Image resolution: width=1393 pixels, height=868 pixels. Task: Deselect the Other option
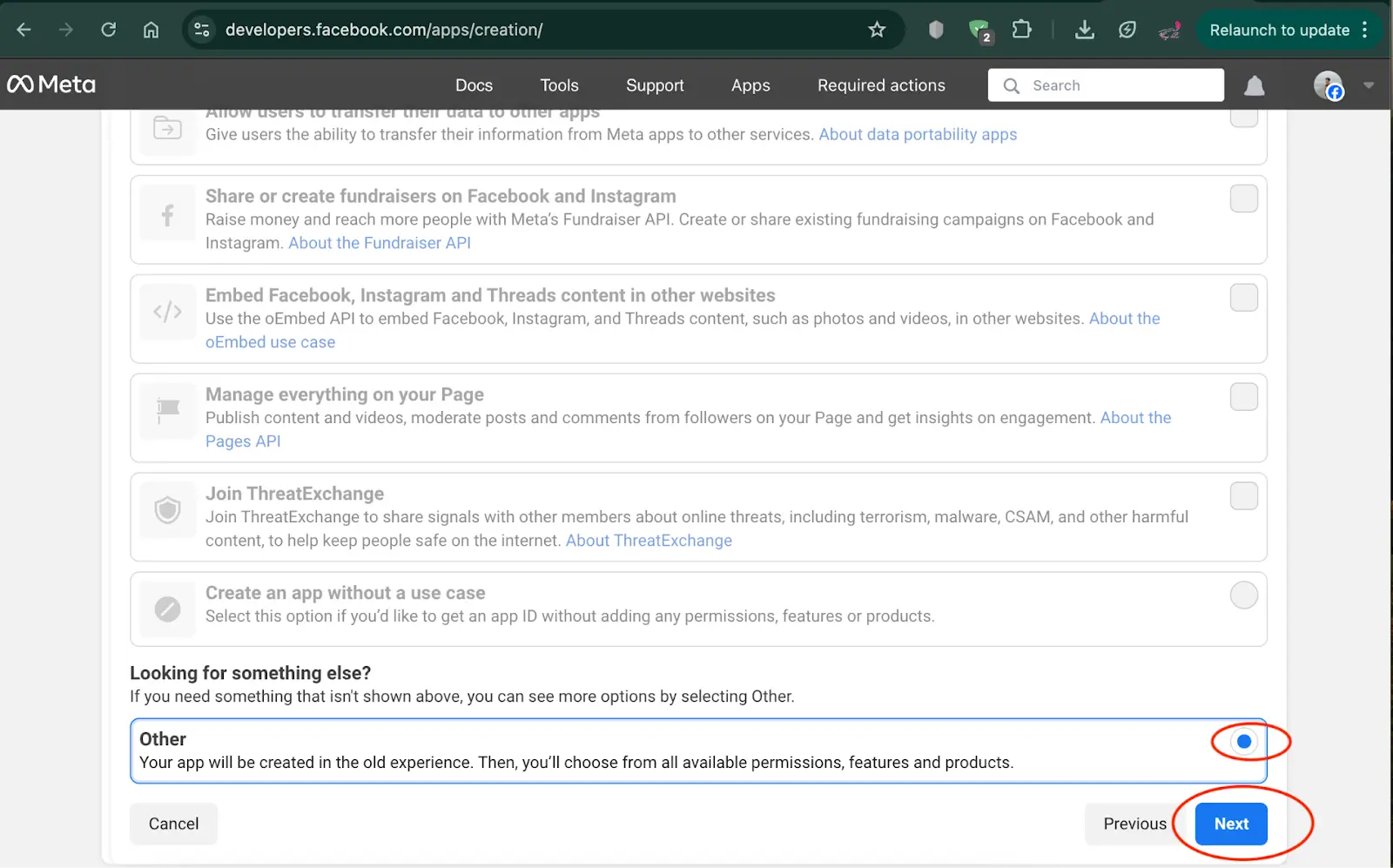1242,742
